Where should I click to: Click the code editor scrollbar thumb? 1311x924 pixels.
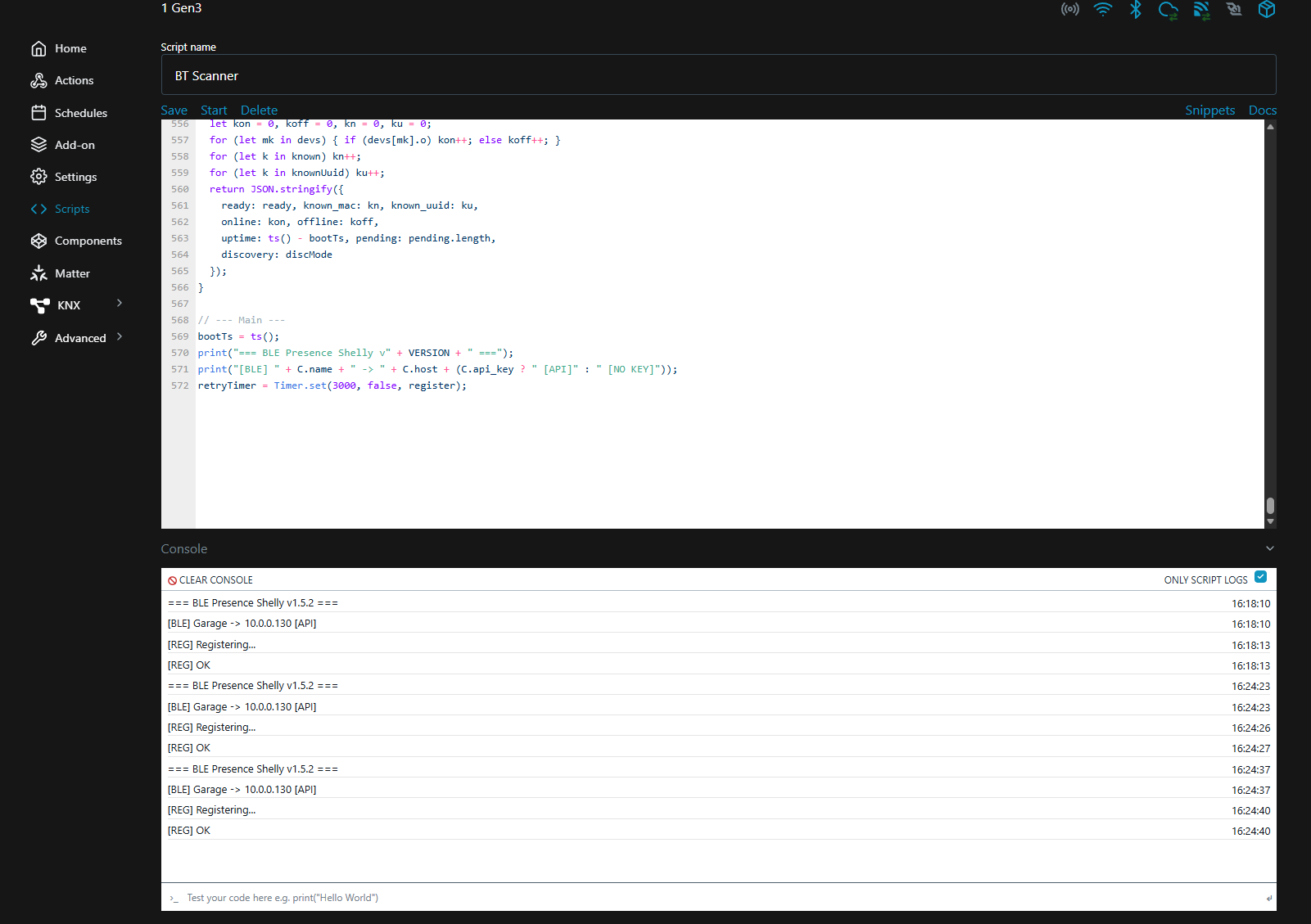tap(1270, 505)
